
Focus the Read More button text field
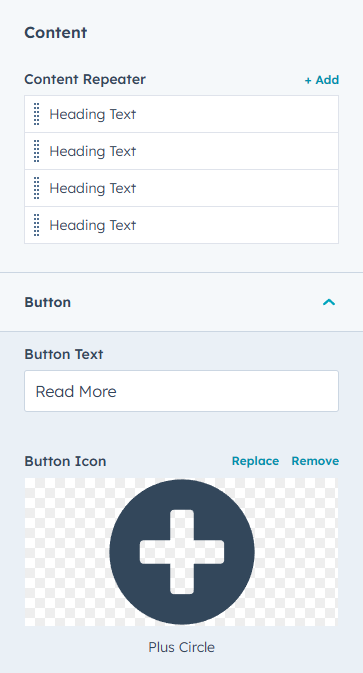pos(182,391)
